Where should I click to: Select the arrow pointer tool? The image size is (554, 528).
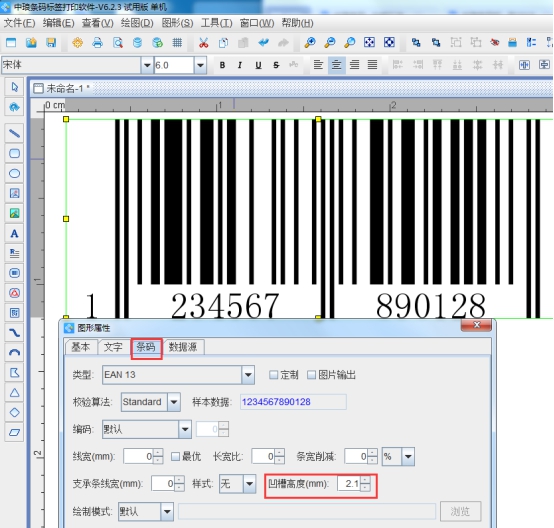(14, 87)
